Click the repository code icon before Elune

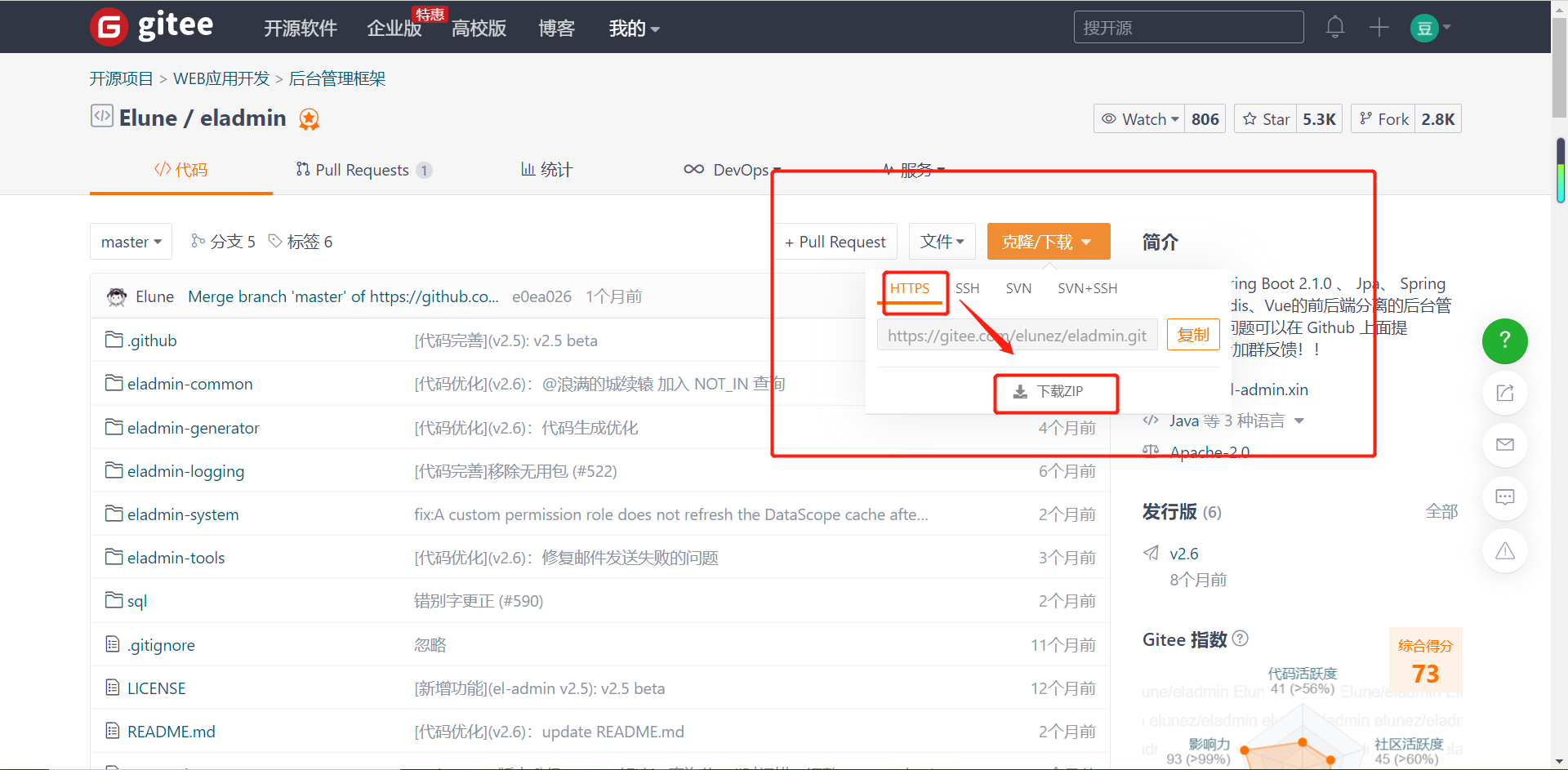[101, 116]
